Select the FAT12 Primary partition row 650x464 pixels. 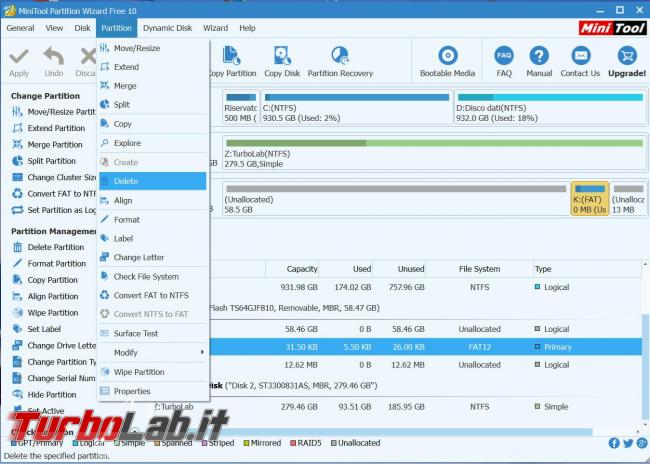(425, 347)
